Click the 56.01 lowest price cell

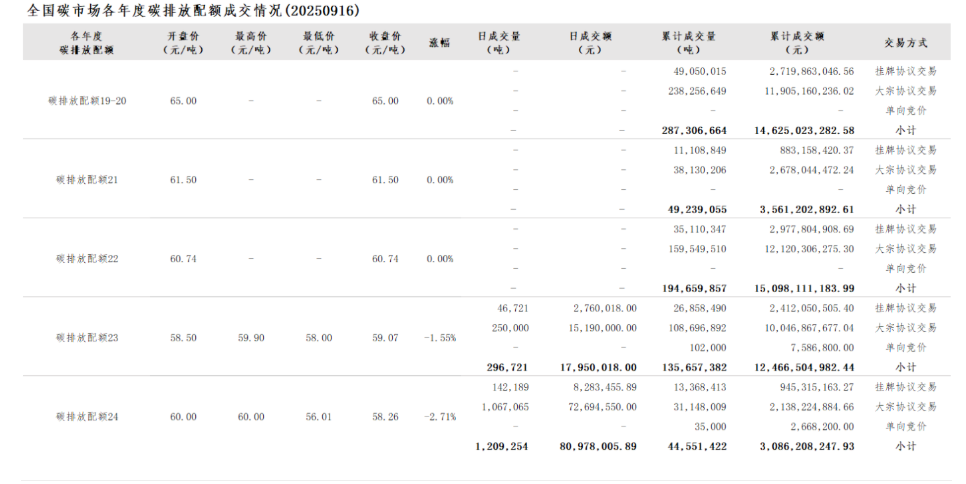click(318, 417)
